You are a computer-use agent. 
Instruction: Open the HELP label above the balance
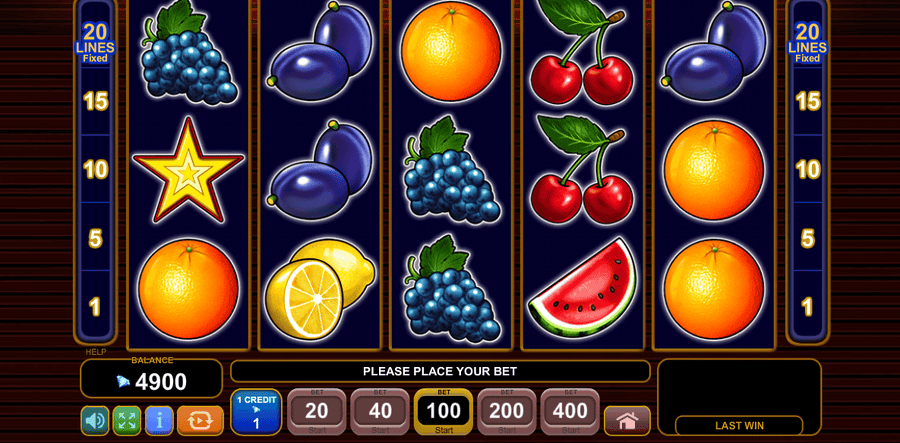point(96,352)
